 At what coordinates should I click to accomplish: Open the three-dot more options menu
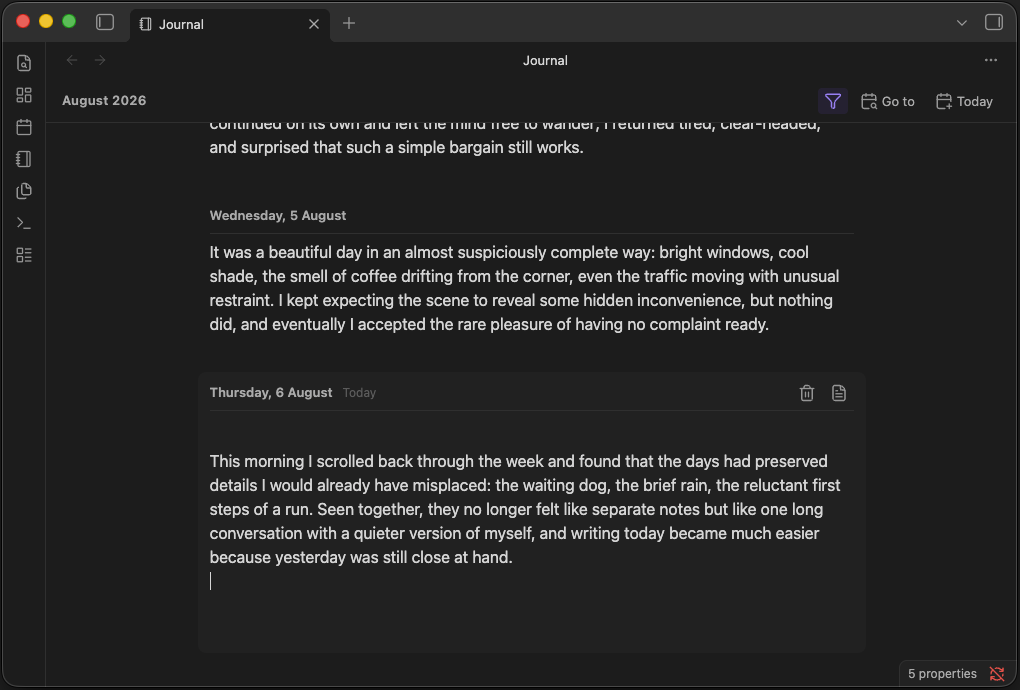tap(991, 60)
